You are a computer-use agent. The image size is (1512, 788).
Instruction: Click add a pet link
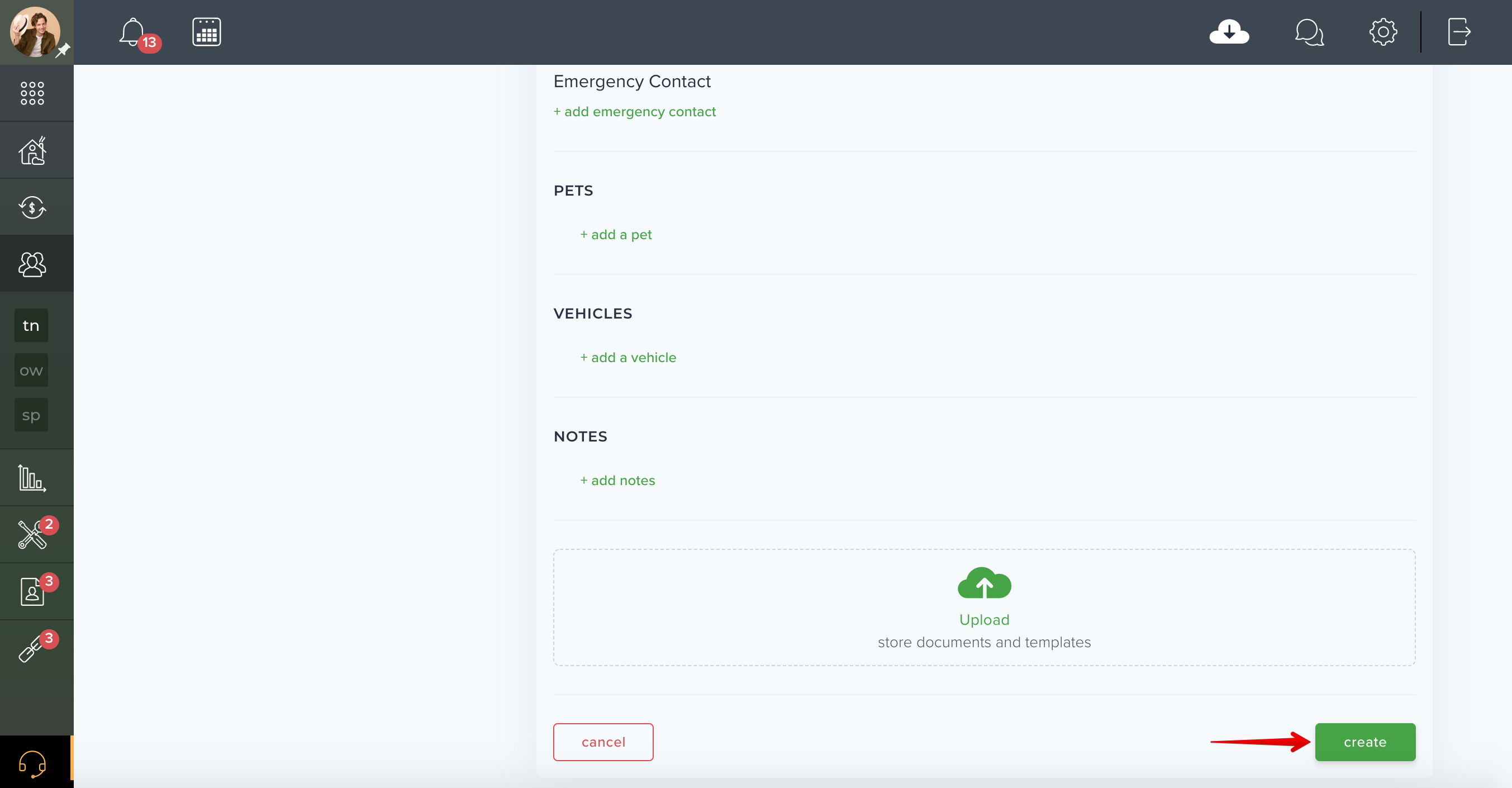tap(616, 235)
